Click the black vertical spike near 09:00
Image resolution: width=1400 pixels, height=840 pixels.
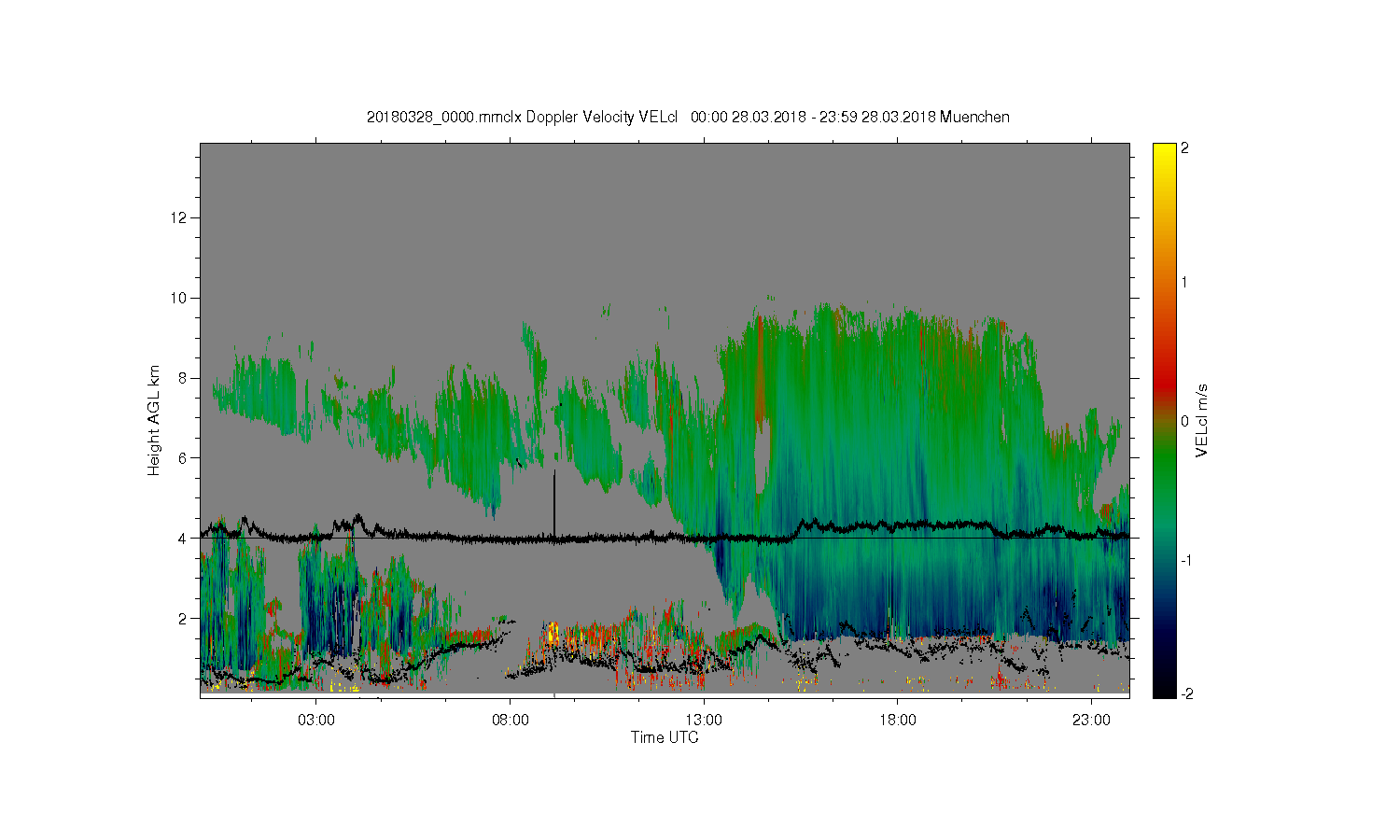[554, 504]
